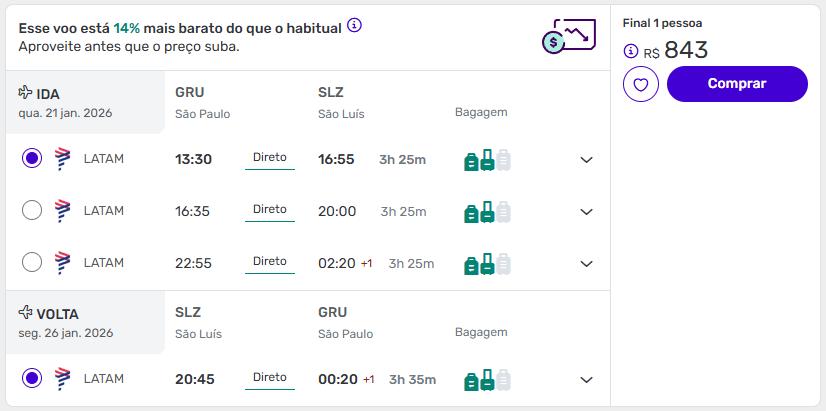Click baggage icons for the 16:35 flight
The height and width of the screenshot is (411, 826).
pos(487,211)
